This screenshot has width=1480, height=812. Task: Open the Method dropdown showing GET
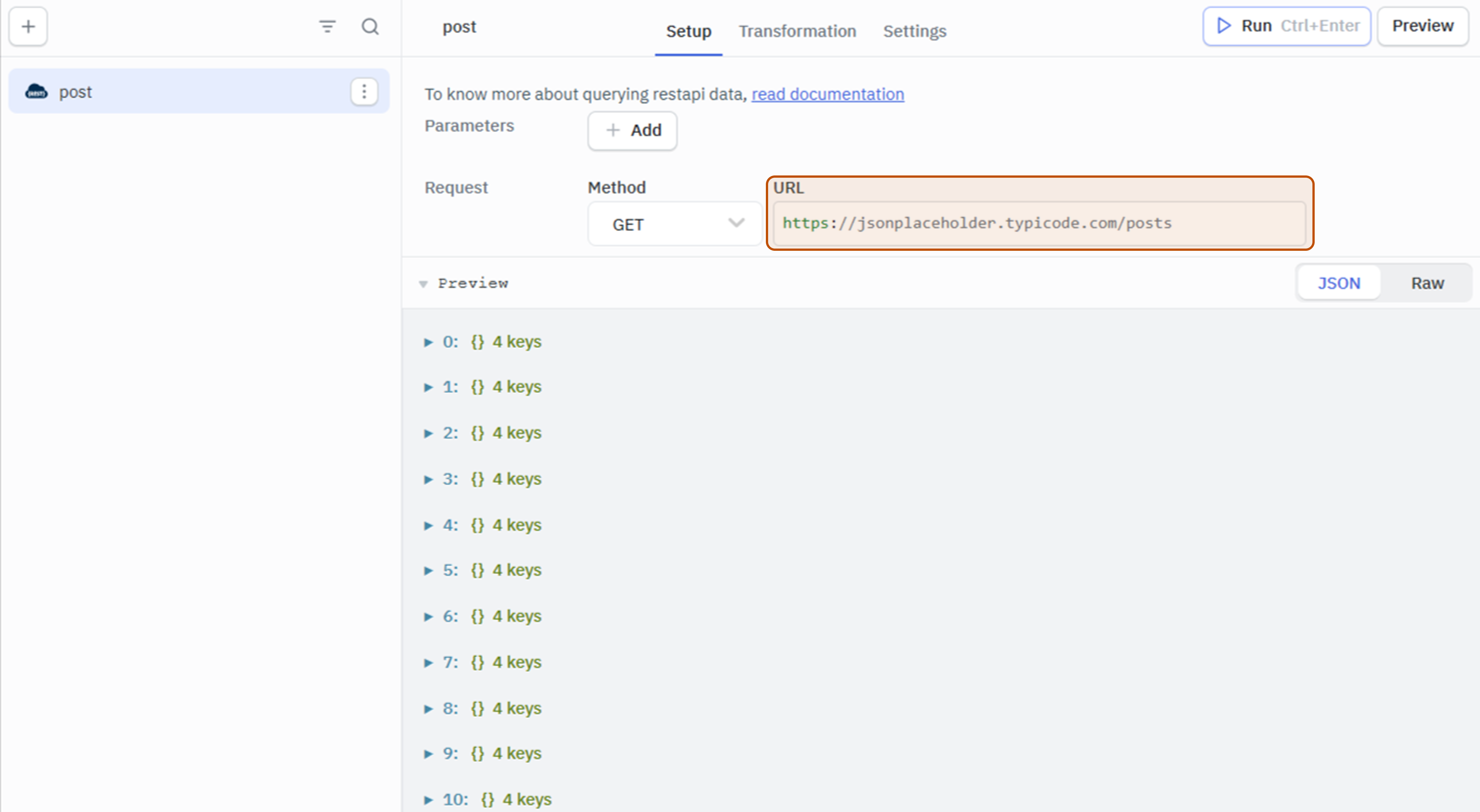coord(674,224)
